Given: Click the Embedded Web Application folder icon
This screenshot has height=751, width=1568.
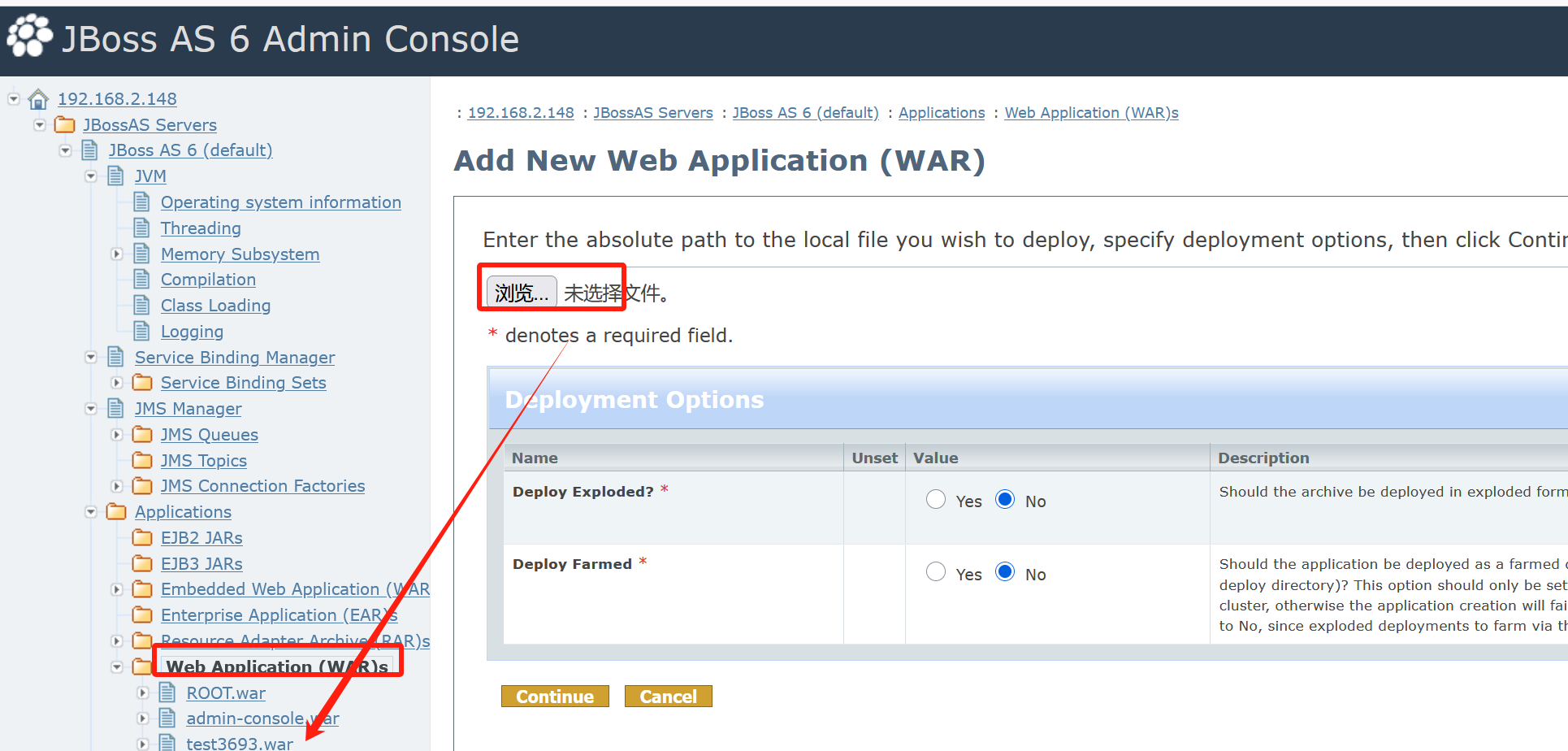Looking at the screenshot, I should click(142, 588).
